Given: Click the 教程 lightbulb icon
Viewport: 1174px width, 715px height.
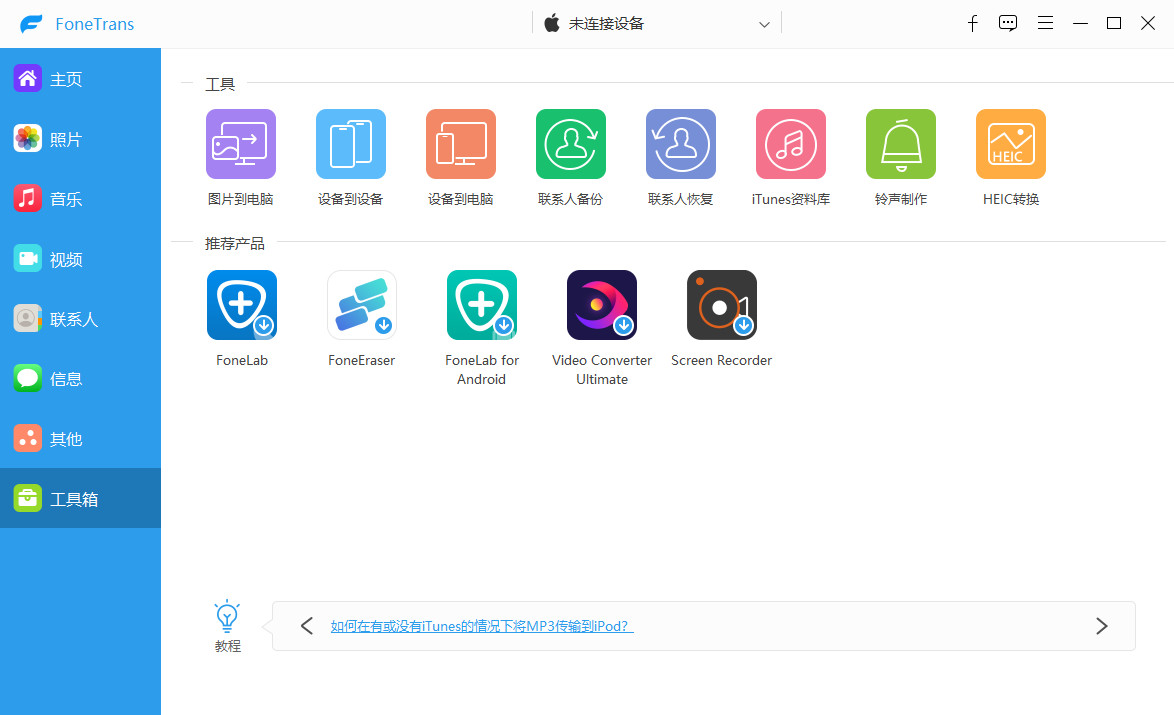Looking at the screenshot, I should pyautogui.click(x=227, y=616).
